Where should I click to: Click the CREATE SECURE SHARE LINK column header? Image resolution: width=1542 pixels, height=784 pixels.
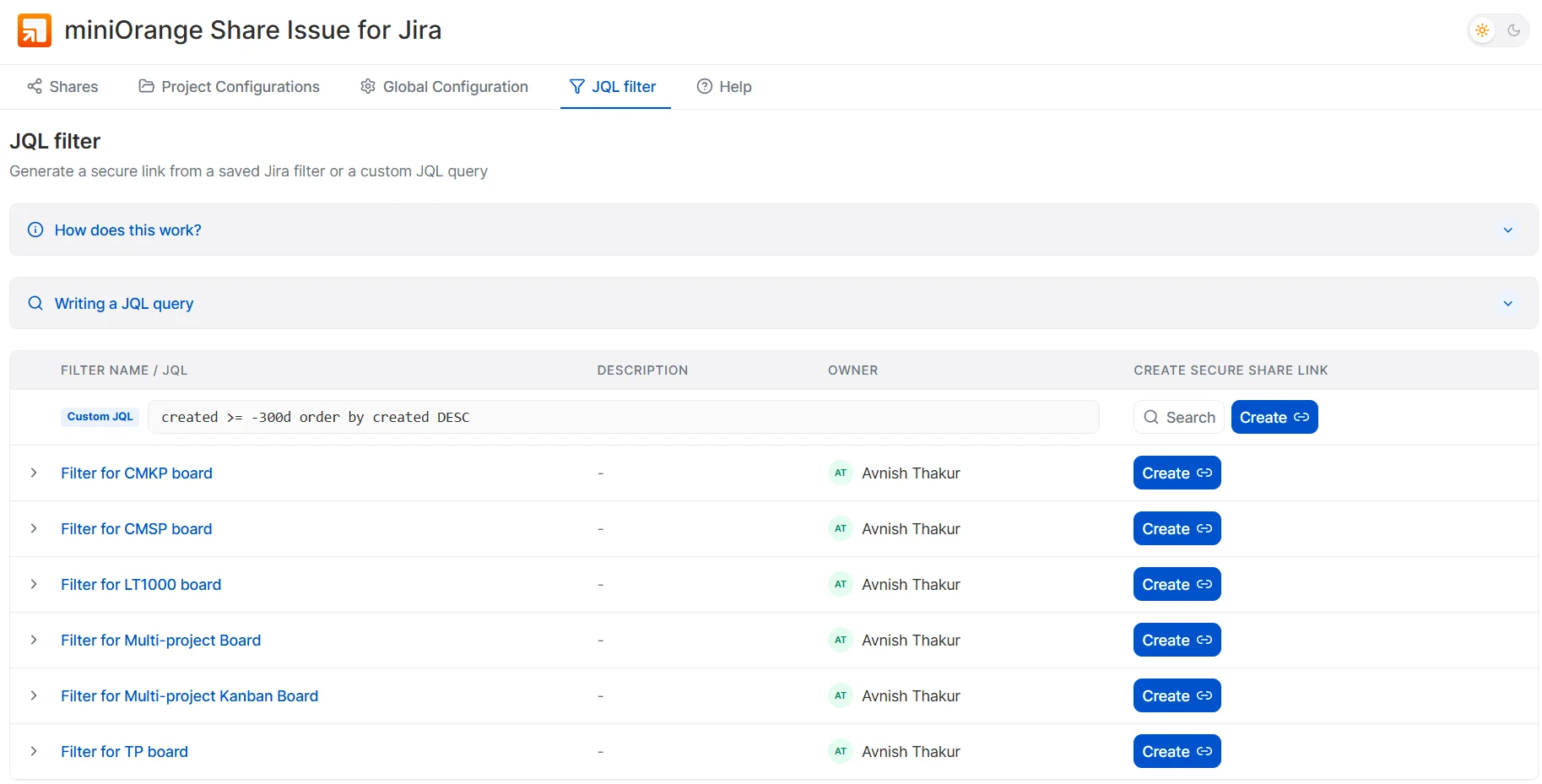point(1231,370)
